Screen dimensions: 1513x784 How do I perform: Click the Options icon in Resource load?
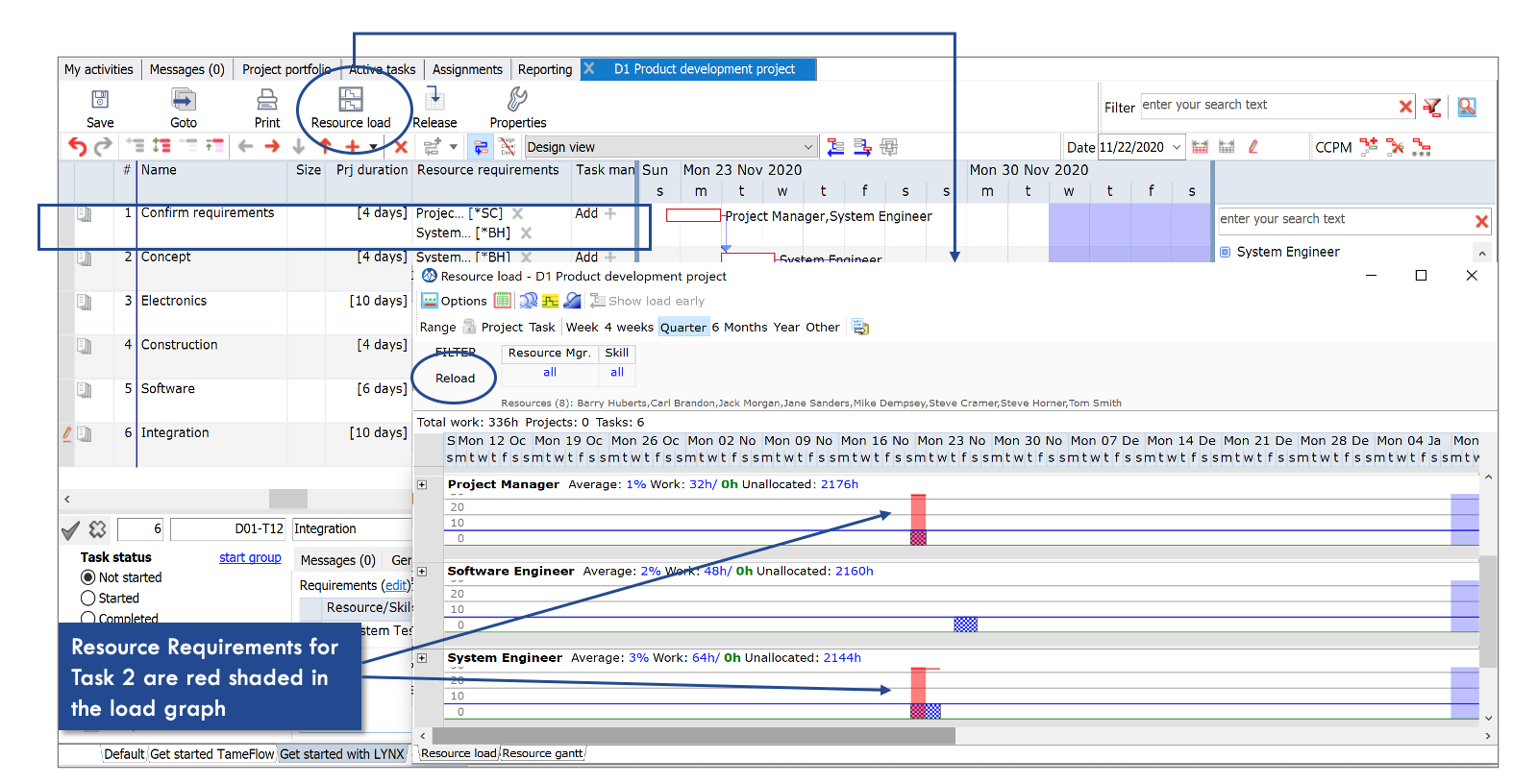[x=430, y=301]
